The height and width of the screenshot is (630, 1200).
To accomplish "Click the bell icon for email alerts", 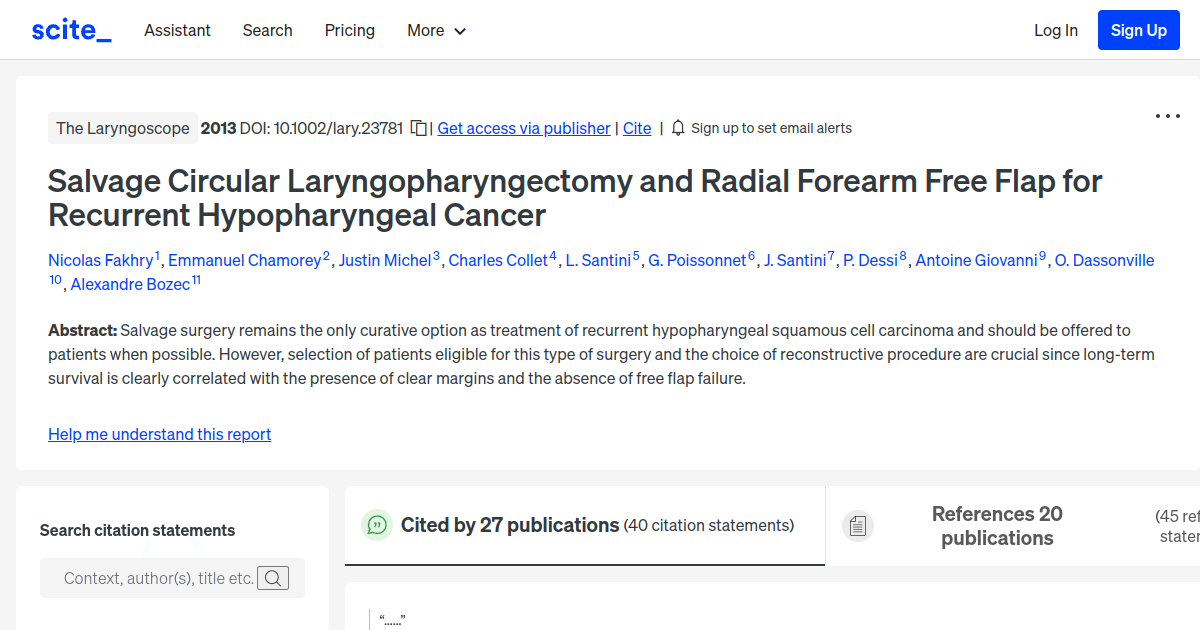I will pyautogui.click(x=678, y=128).
